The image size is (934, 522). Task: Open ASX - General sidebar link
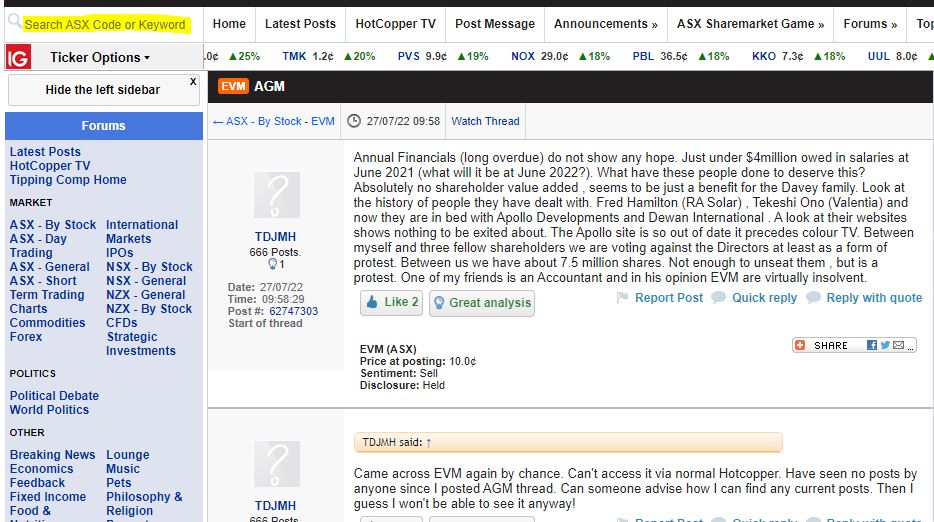[x=49, y=266]
